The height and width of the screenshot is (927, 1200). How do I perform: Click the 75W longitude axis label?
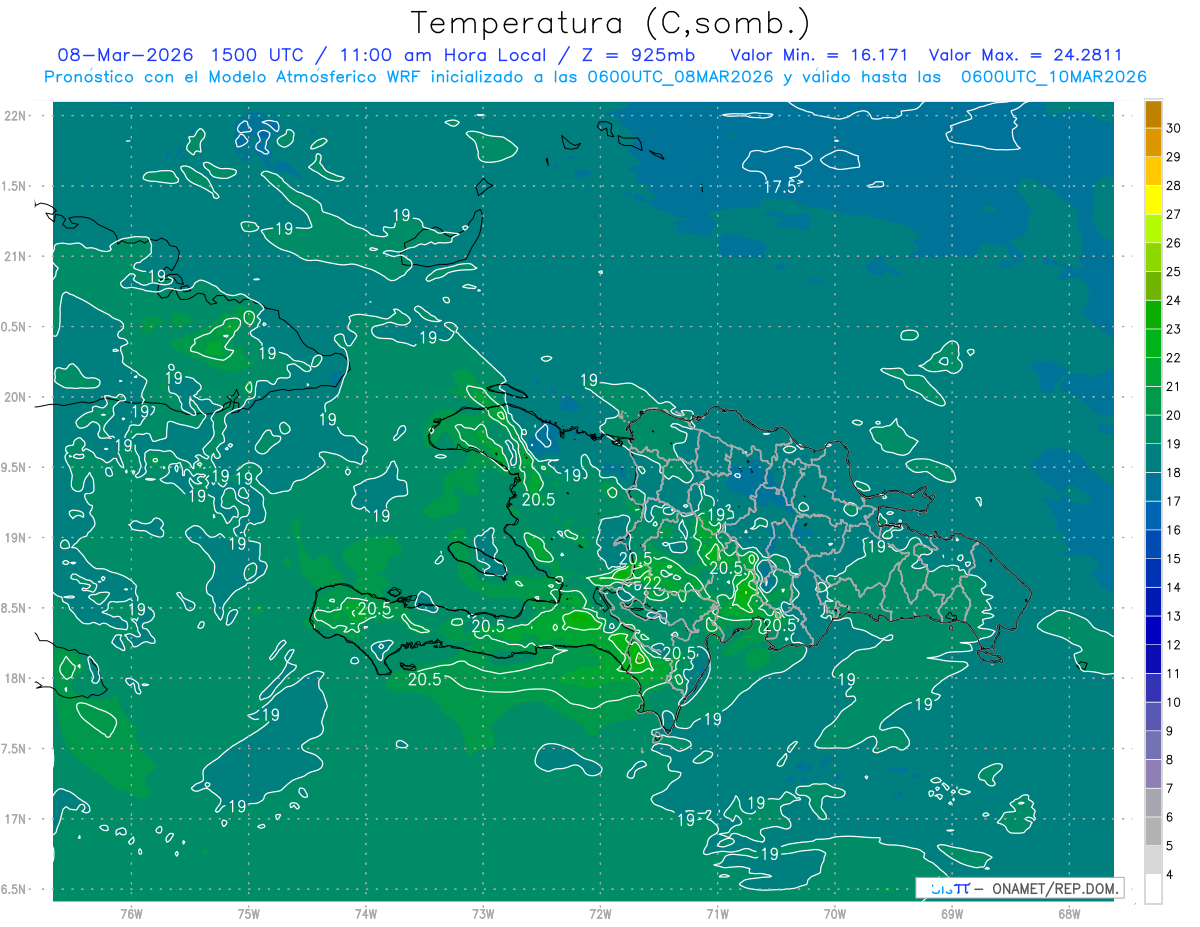point(249,913)
